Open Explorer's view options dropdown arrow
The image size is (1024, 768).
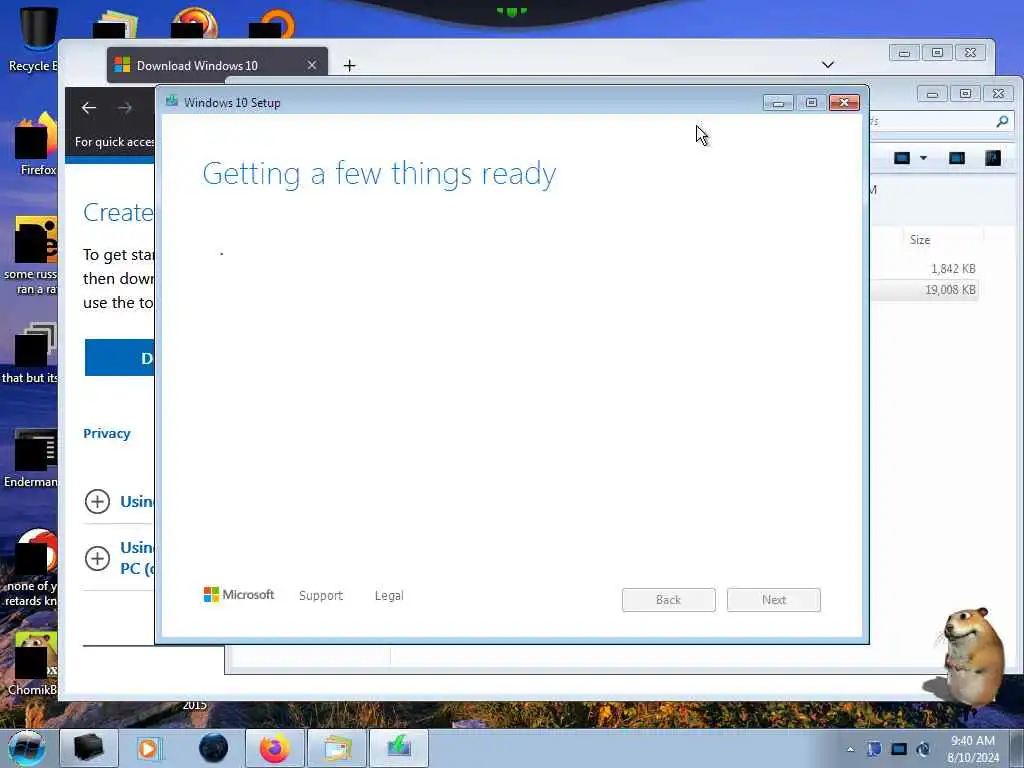(923, 158)
